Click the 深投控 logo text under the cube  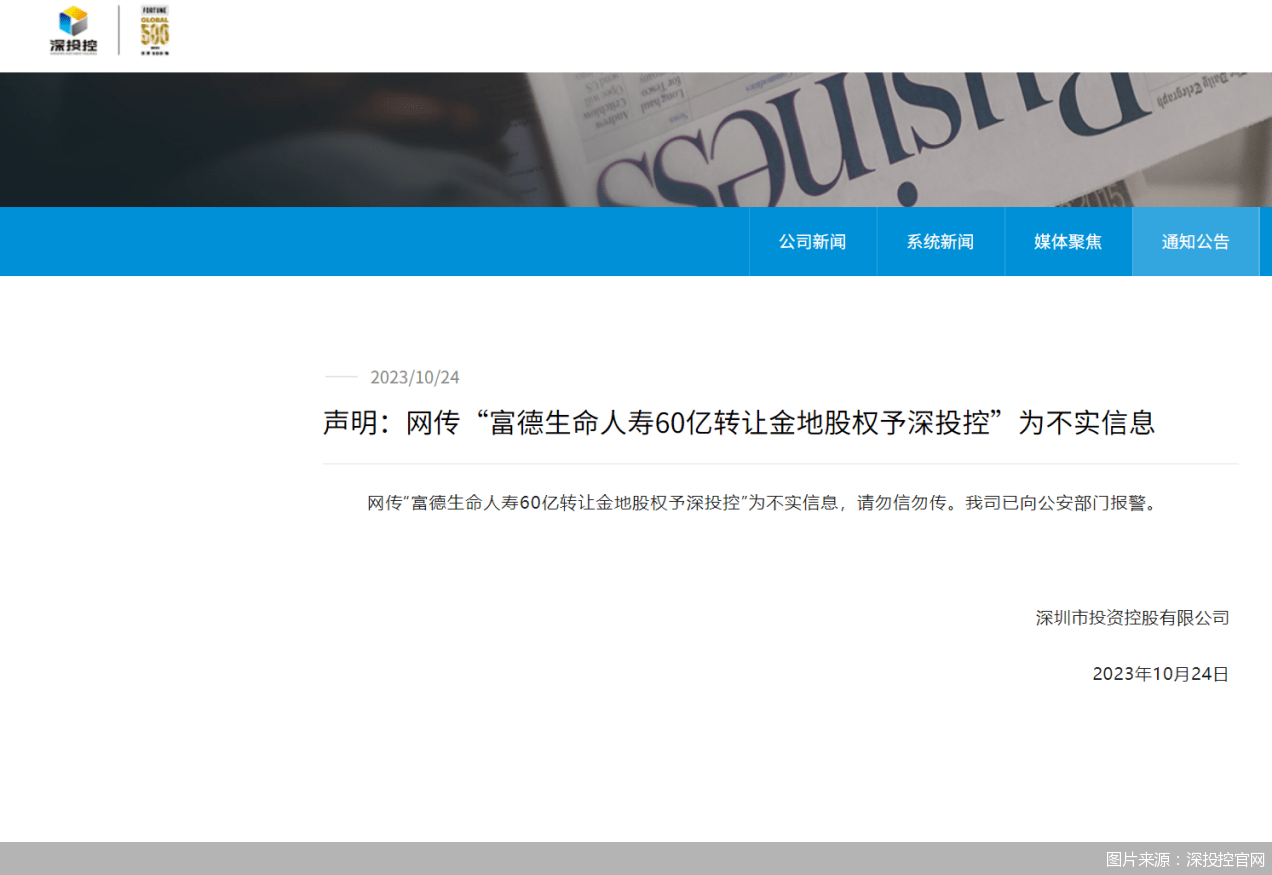[x=73, y=45]
